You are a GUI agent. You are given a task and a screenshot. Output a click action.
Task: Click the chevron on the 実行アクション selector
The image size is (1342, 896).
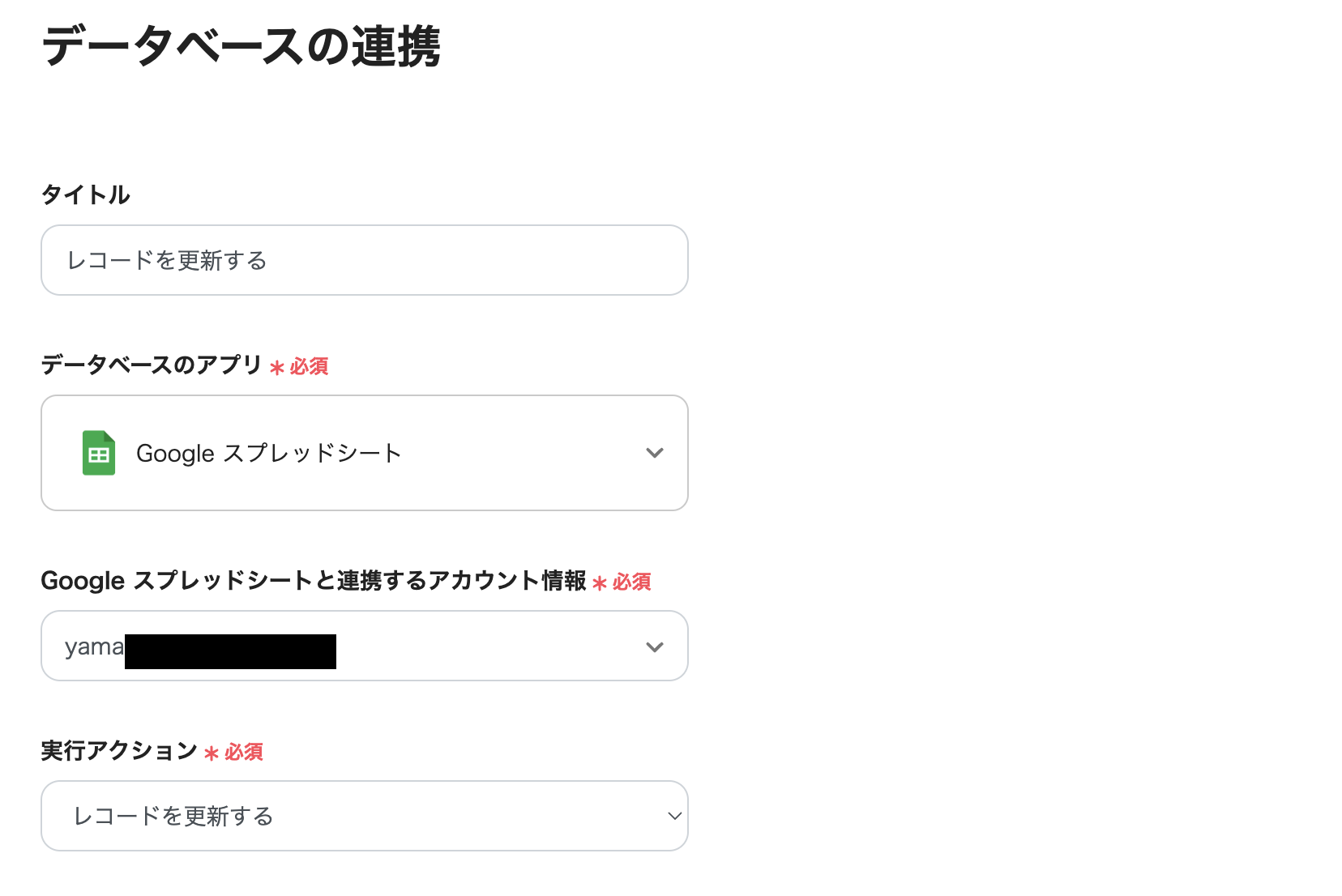tap(673, 816)
